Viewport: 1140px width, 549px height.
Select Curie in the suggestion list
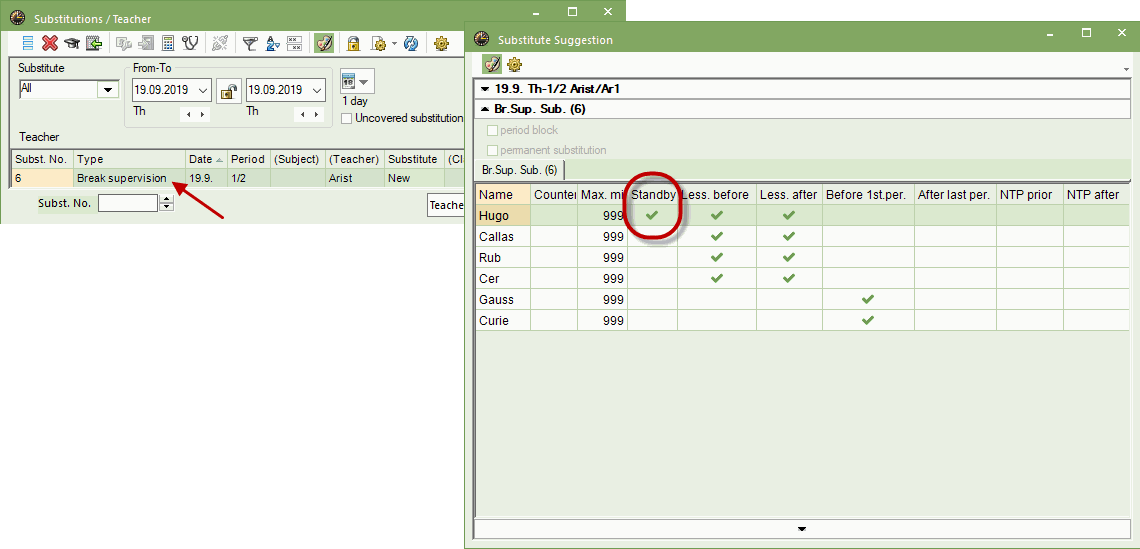click(x=503, y=320)
